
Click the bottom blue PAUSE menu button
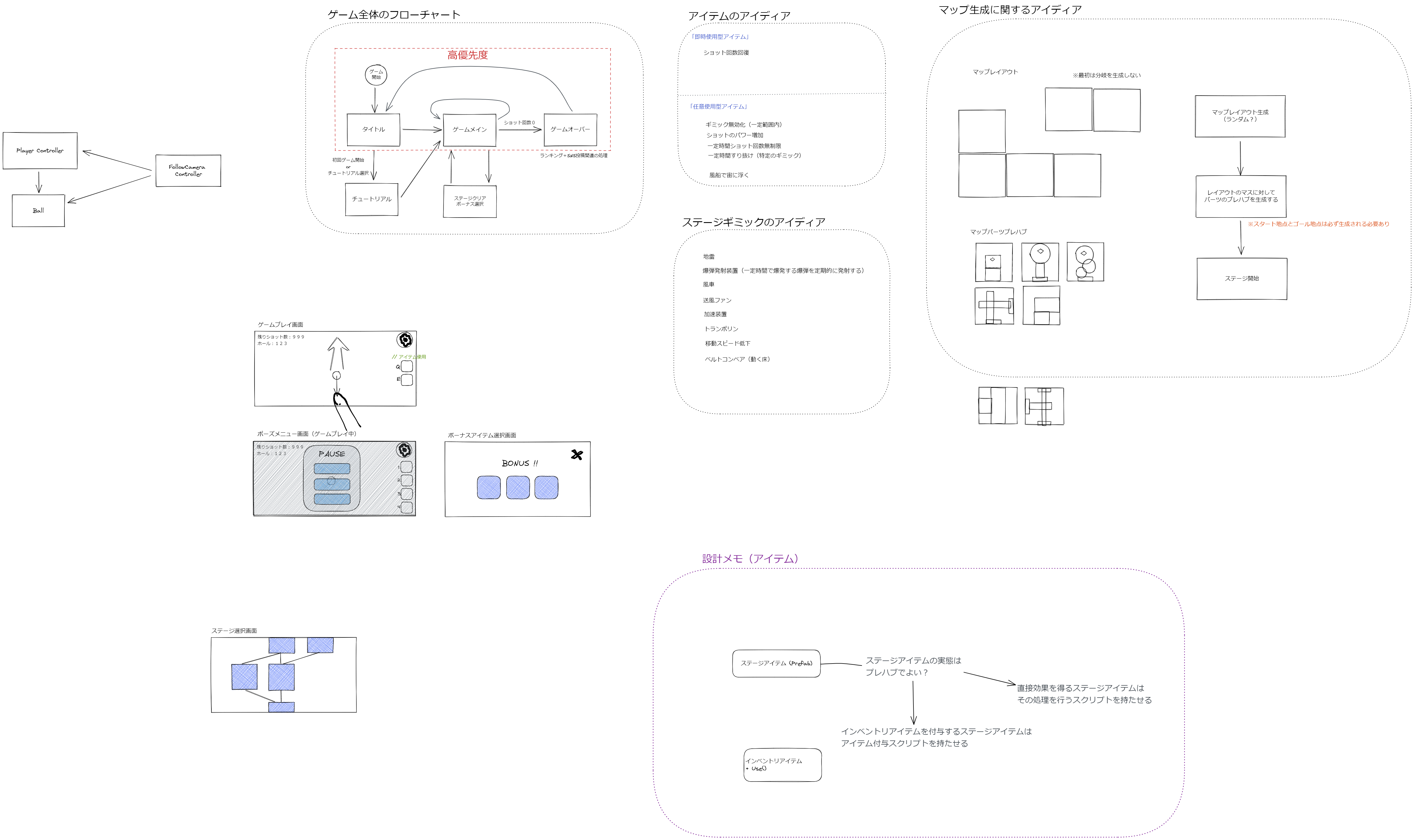click(x=332, y=499)
